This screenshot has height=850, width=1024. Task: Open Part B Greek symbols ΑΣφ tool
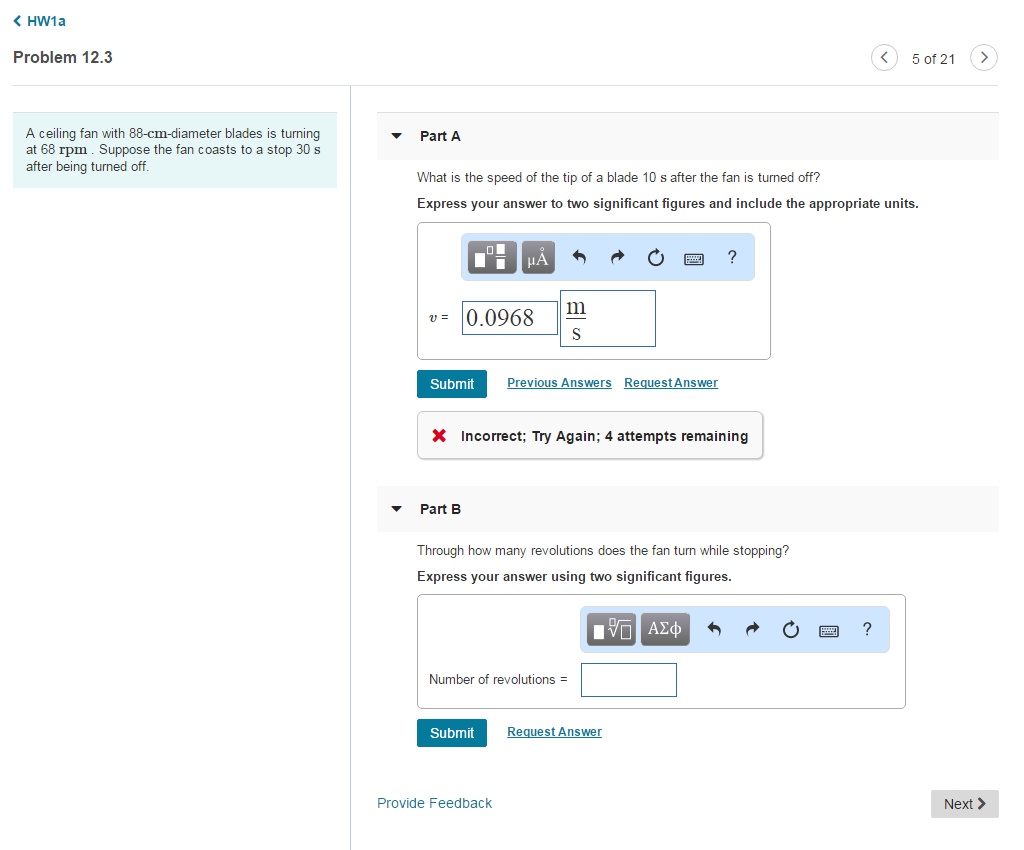665,629
